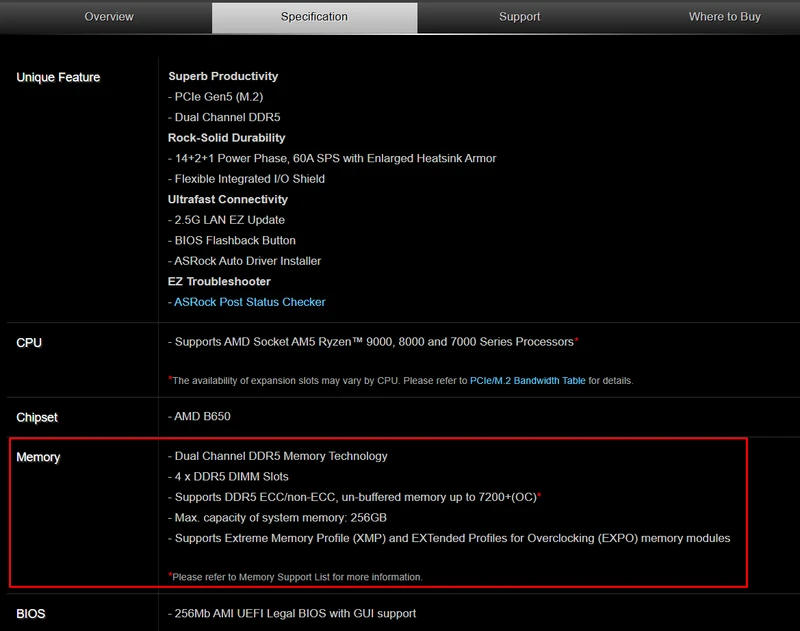The width and height of the screenshot is (800, 631).
Task: Click the Memory Support List footnote
Action: pyautogui.click(x=295, y=577)
